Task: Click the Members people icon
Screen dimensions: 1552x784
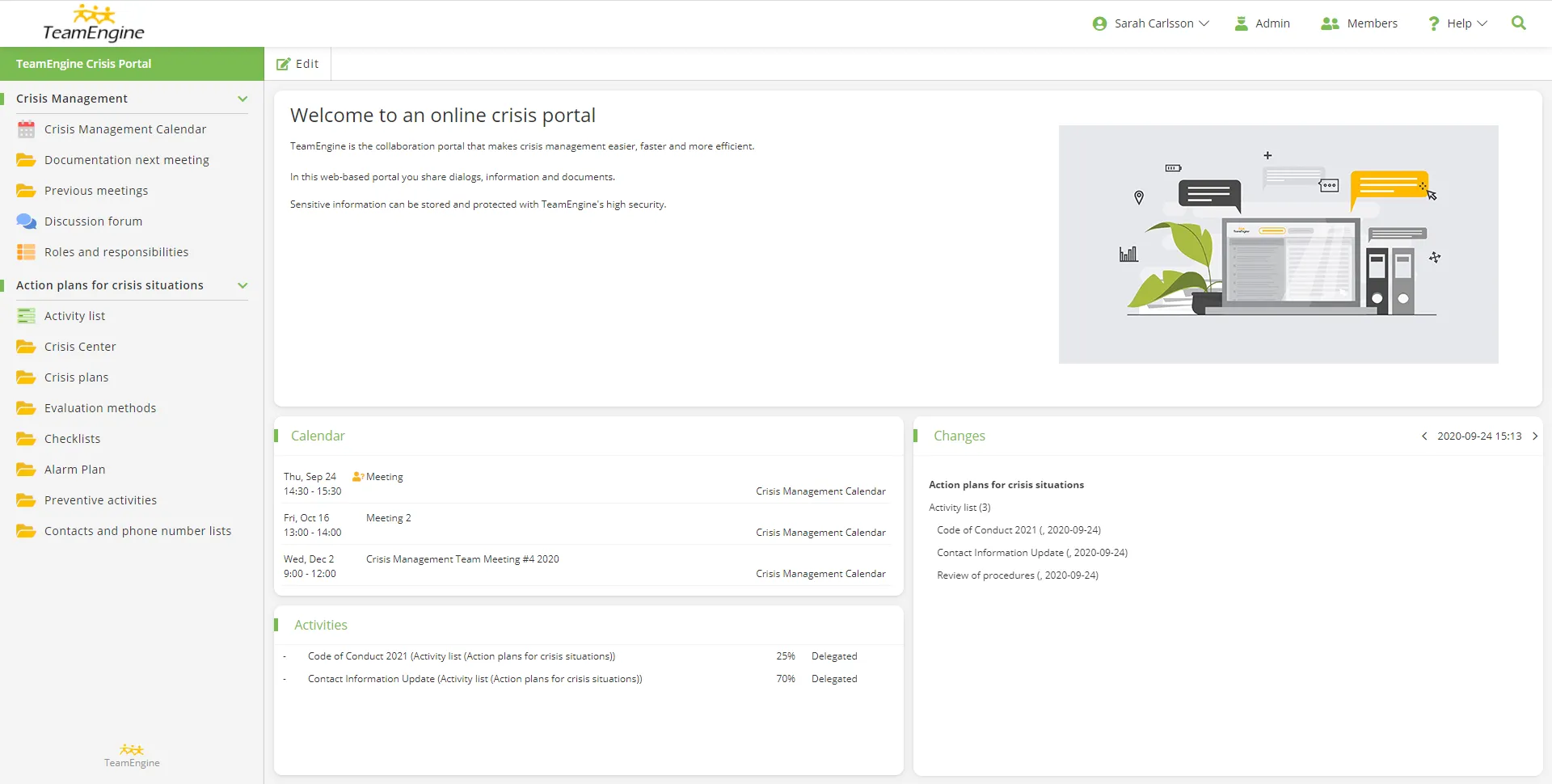Action: [1330, 23]
